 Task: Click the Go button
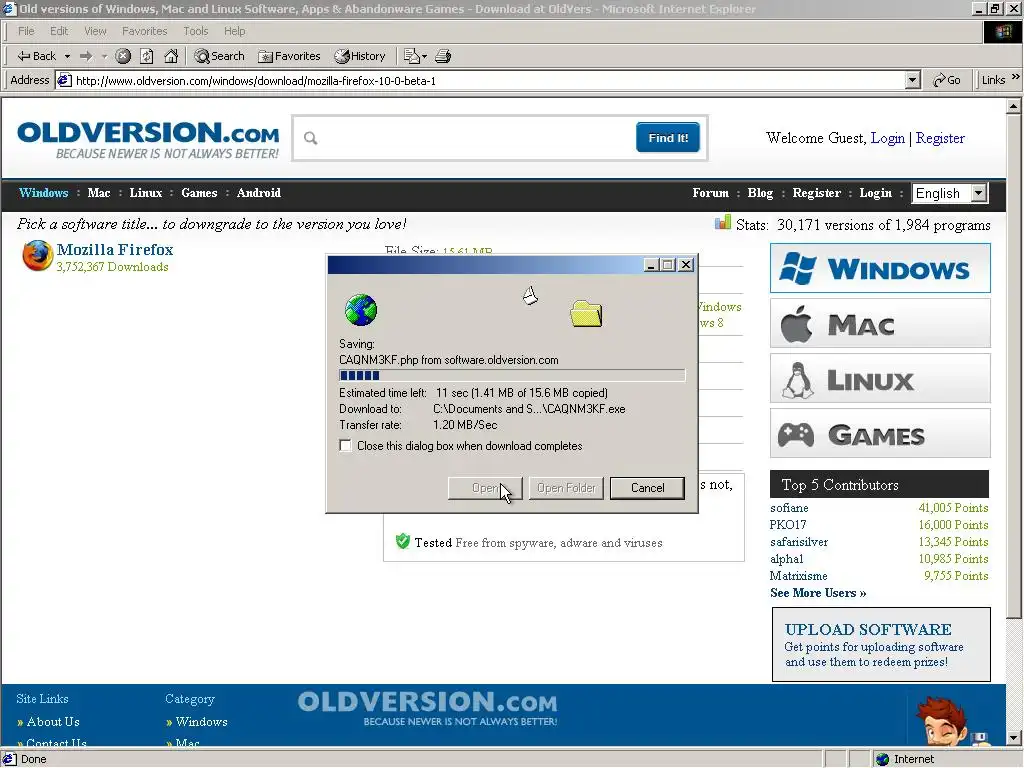tap(947, 80)
